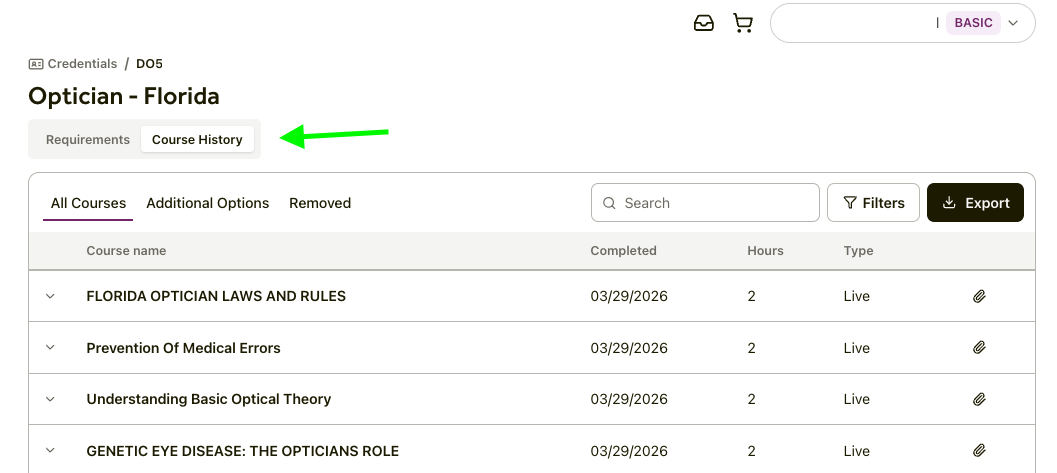Open the inbox tray icon
1057x473 pixels.
704,23
